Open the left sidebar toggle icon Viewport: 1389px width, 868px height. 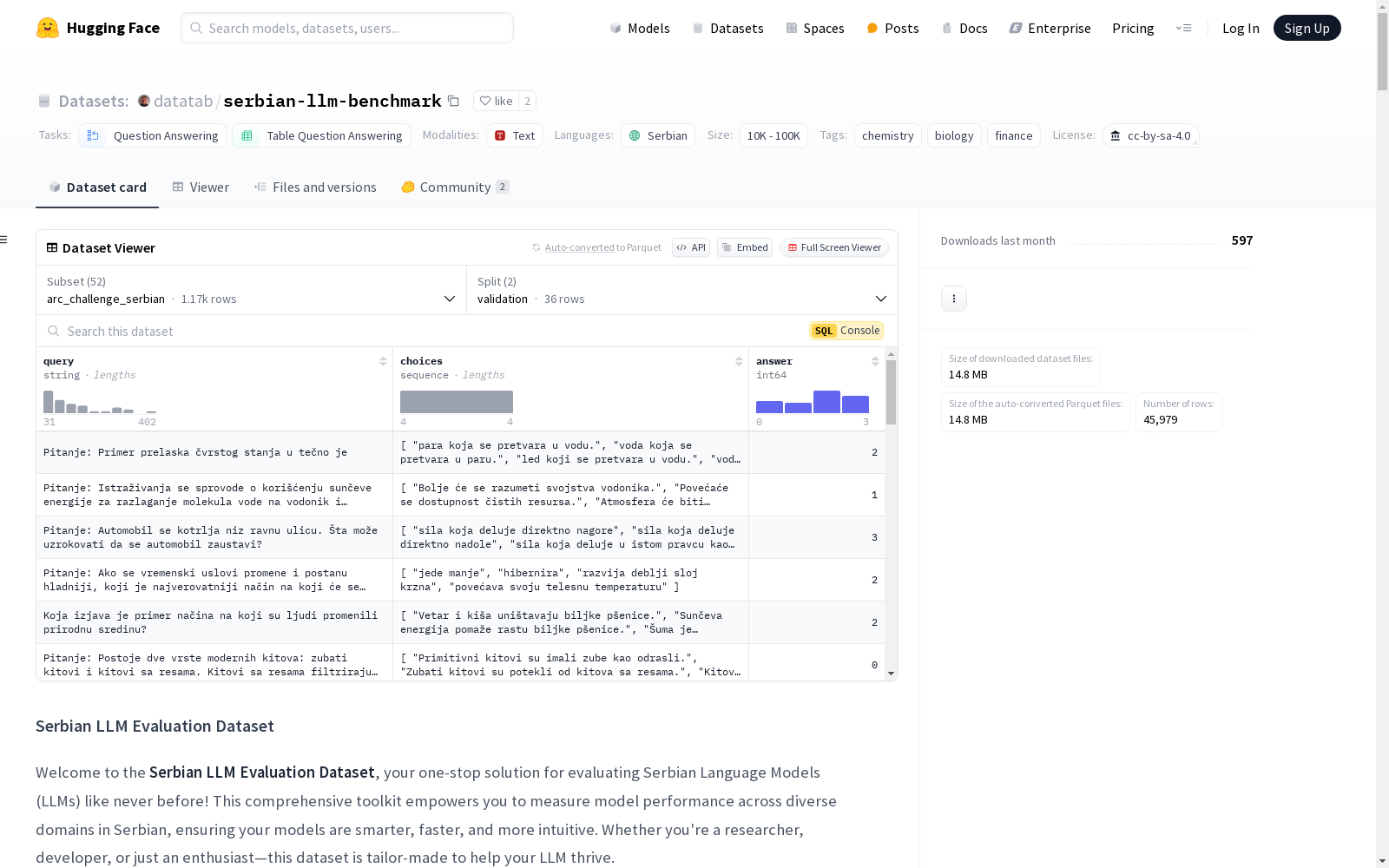(x=4, y=240)
